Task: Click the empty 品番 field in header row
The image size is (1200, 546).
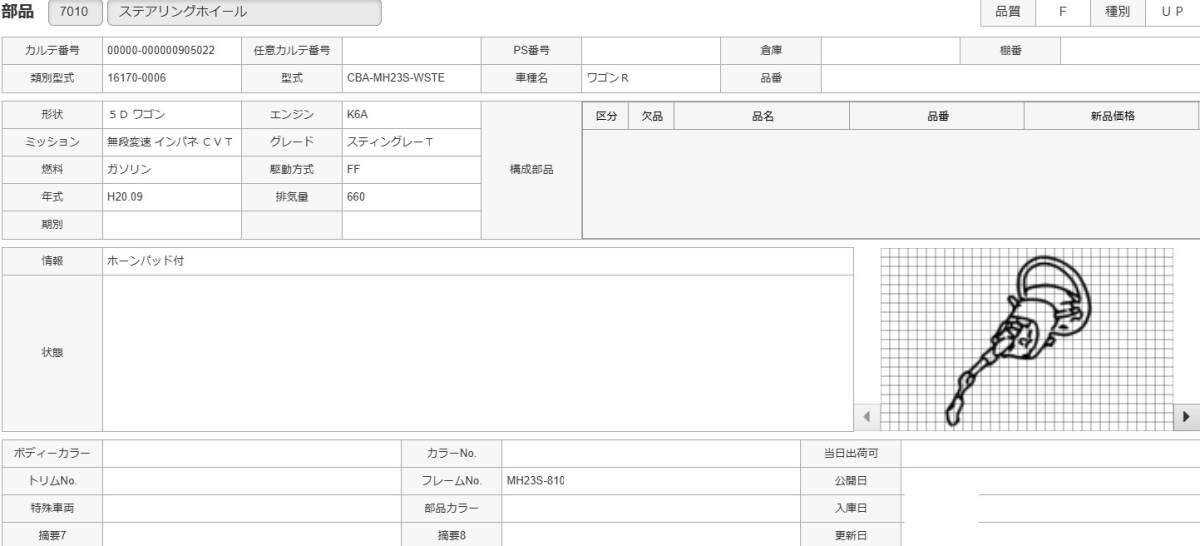Action: pyautogui.click(x=1011, y=78)
